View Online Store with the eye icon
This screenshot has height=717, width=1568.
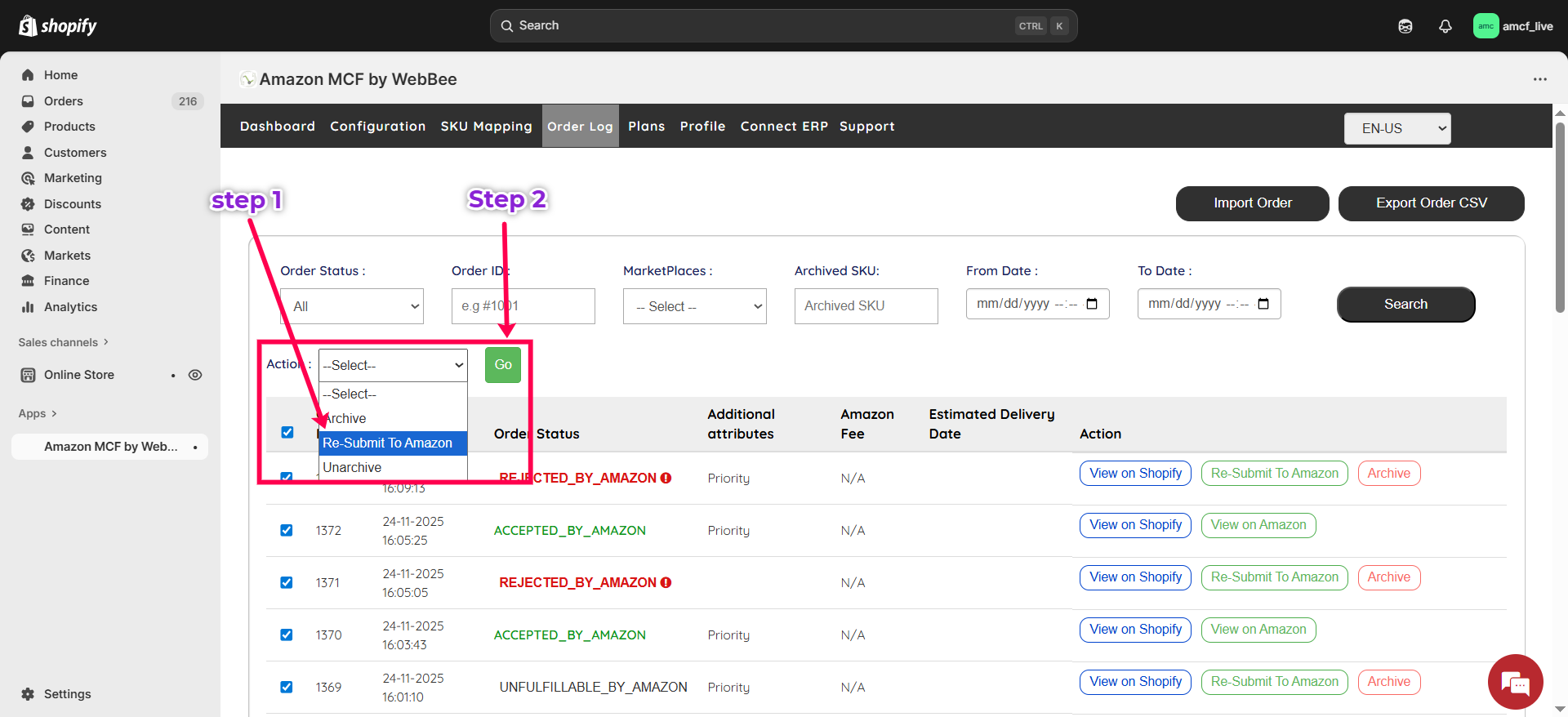[x=195, y=375]
